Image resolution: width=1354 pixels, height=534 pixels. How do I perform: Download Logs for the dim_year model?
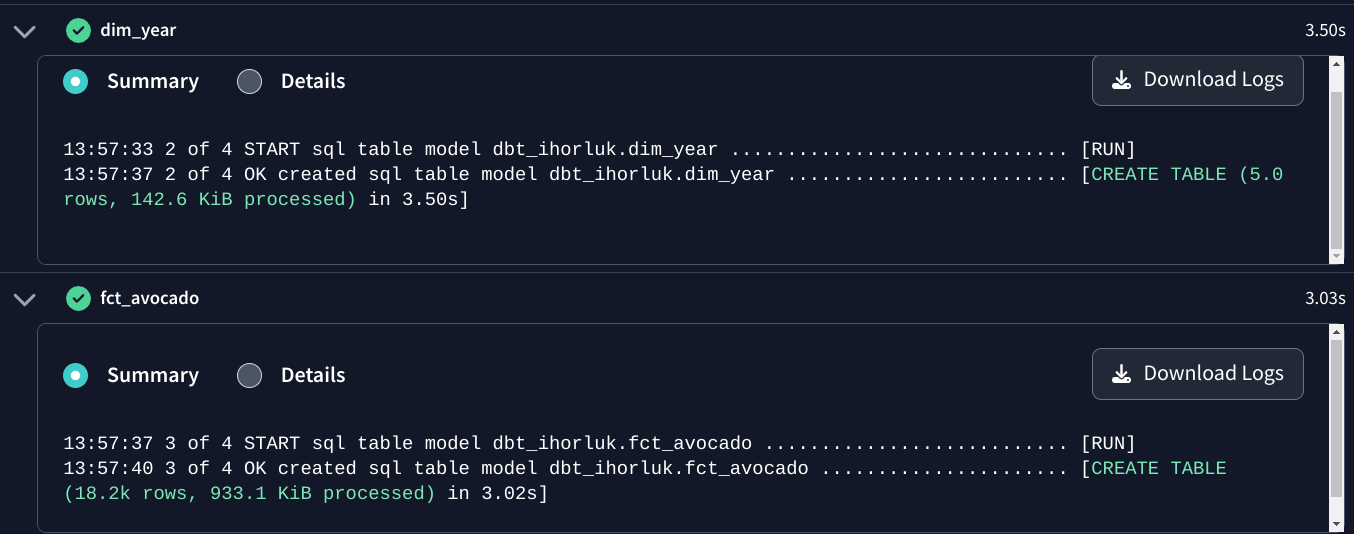click(1198, 80)
